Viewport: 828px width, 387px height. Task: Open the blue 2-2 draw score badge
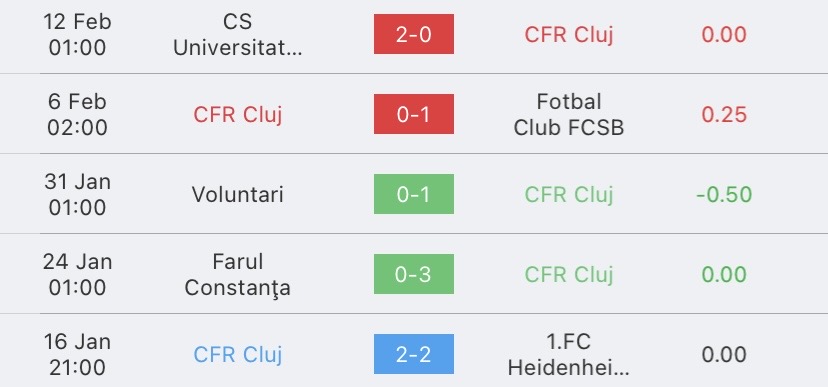(x=413, y=354)
